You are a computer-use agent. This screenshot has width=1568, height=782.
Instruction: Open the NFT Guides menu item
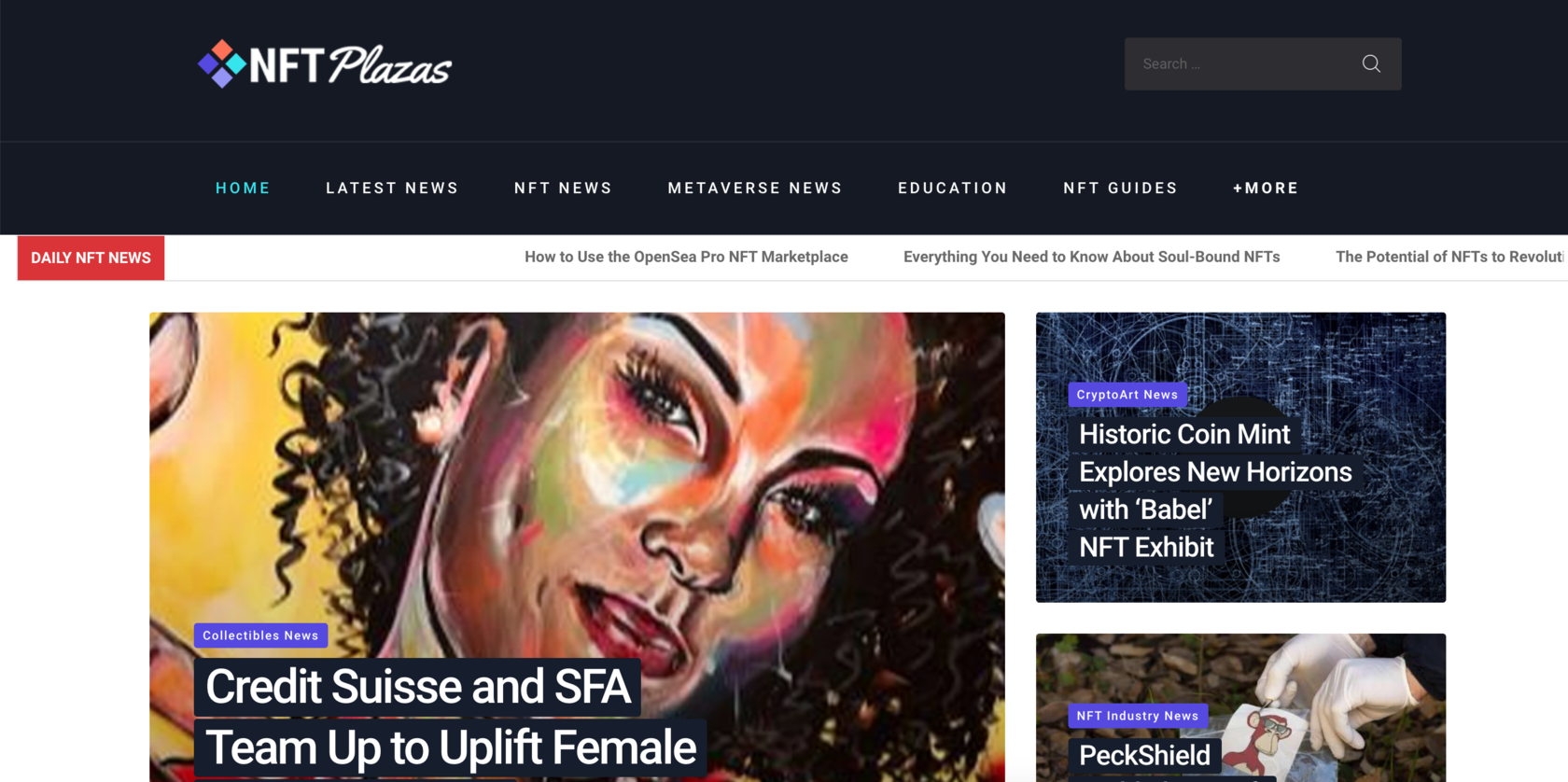(x=1120, y=188)
